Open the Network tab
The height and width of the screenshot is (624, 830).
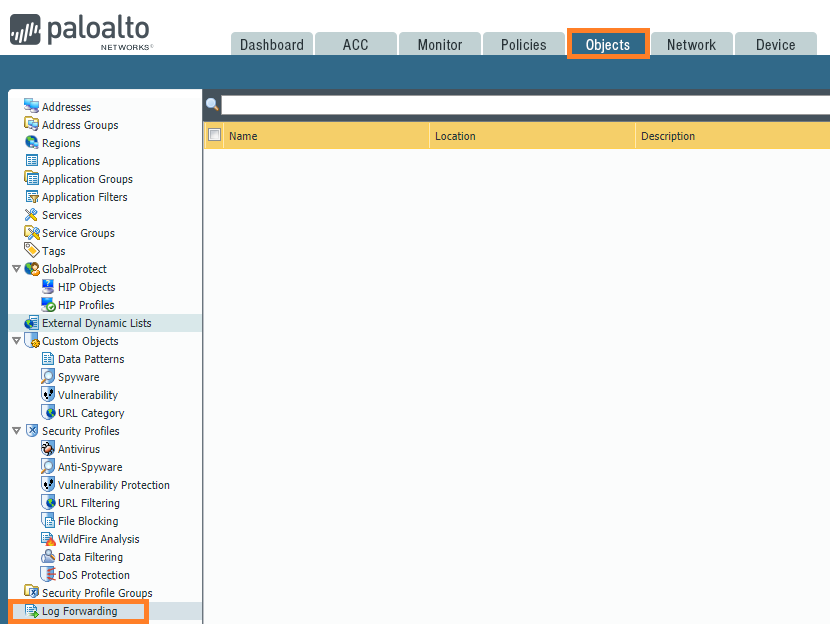tap(691, 45)
